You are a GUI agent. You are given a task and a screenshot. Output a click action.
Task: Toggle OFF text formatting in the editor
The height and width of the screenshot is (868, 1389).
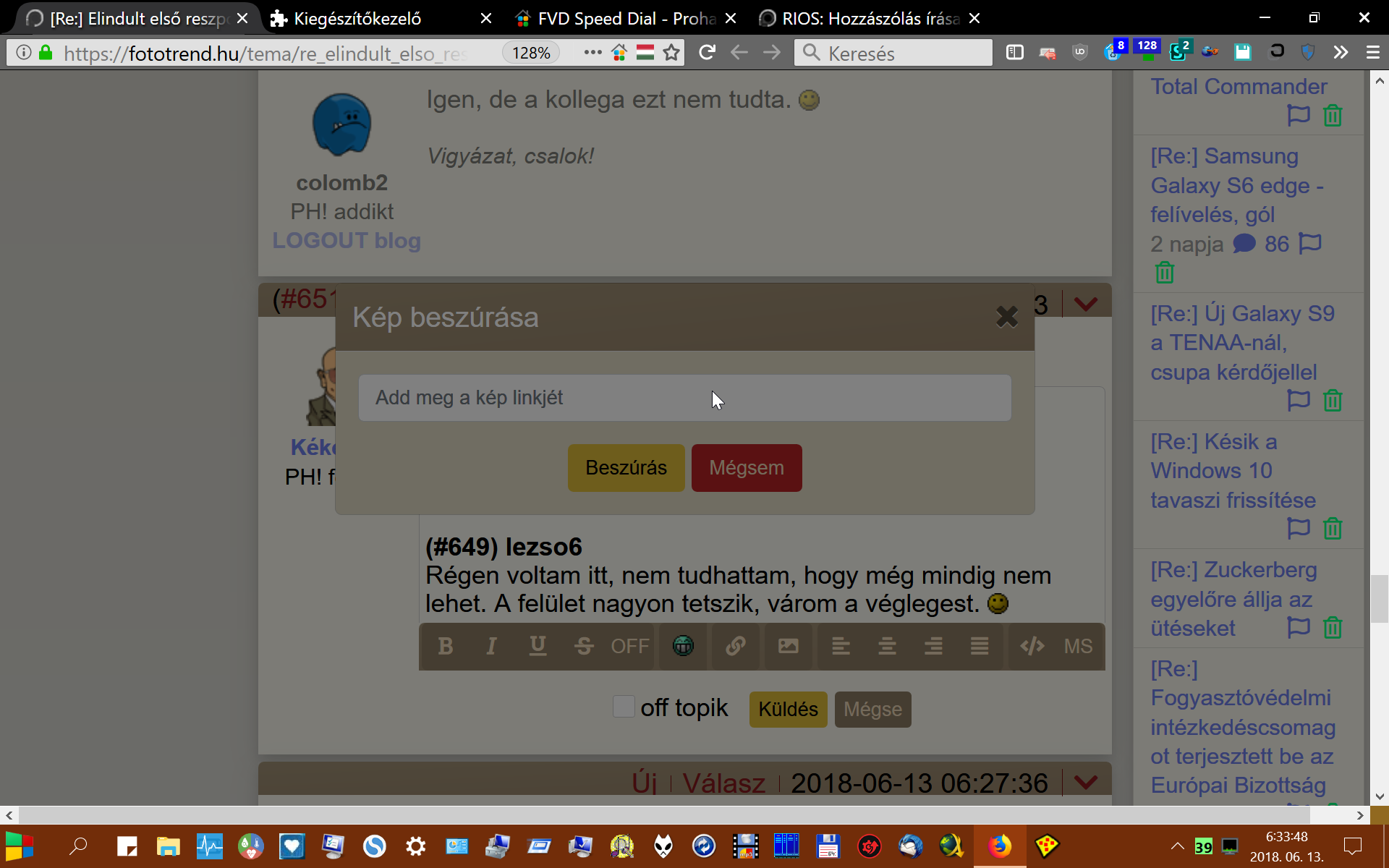coord(629,646)
